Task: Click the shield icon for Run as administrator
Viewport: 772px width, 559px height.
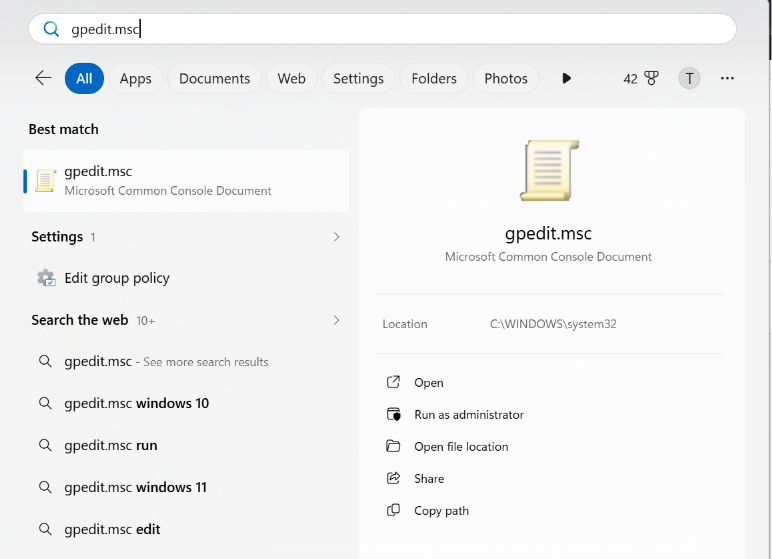Action: coord(393,414)
